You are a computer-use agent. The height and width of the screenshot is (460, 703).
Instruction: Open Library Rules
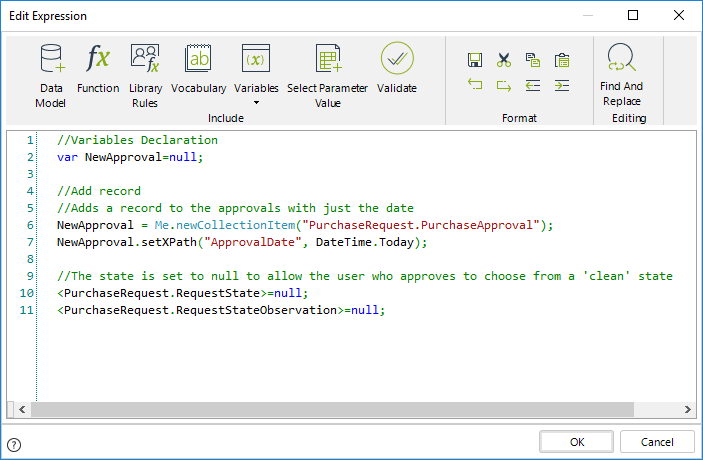[x=145, y=75]
